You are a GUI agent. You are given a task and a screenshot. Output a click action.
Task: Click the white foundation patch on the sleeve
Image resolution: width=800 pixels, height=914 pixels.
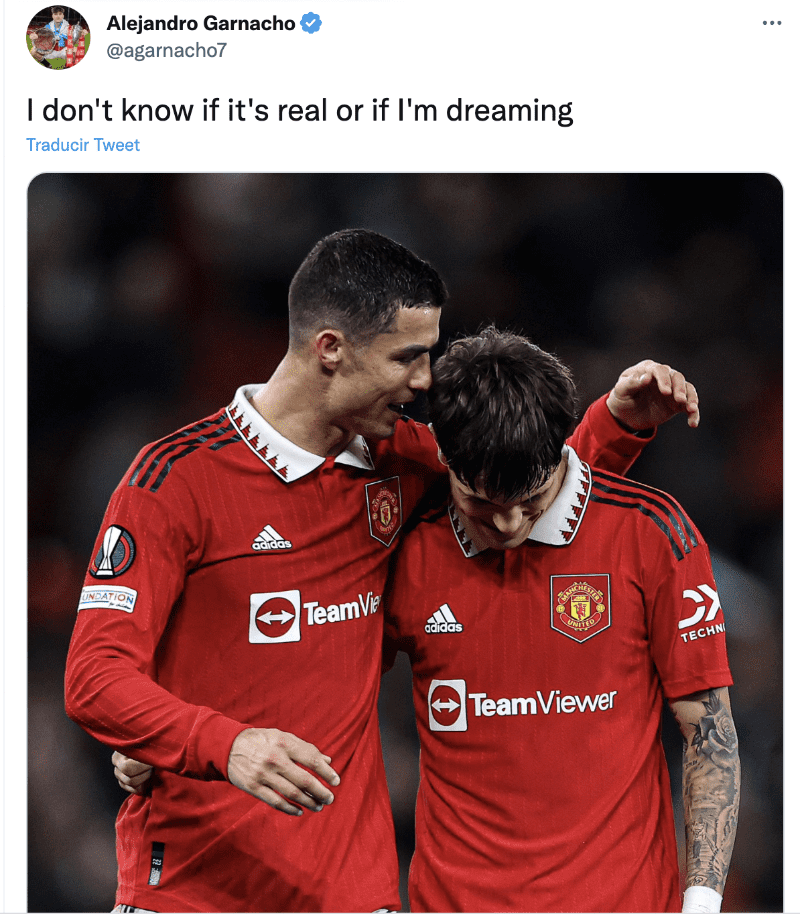tap(108, 599)
